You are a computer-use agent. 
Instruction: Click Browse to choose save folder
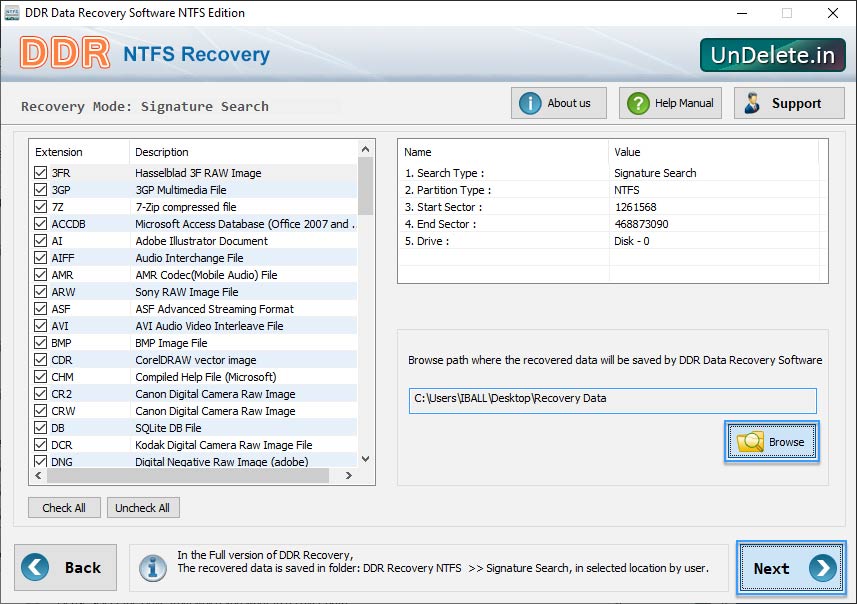(771, 442)
